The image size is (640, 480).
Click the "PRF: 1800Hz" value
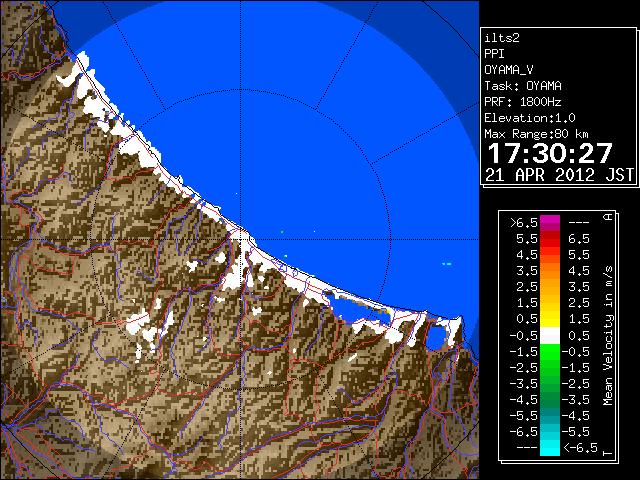[x=523, y=102]
